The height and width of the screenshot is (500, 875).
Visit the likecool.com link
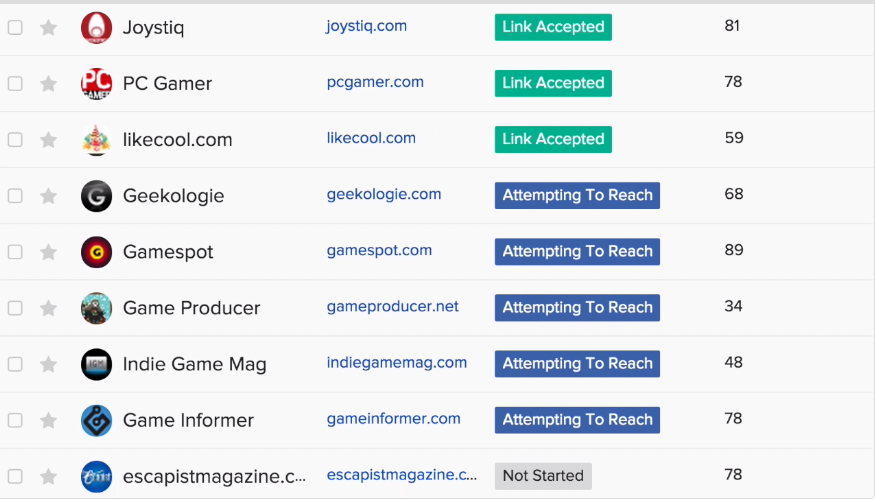371,138
